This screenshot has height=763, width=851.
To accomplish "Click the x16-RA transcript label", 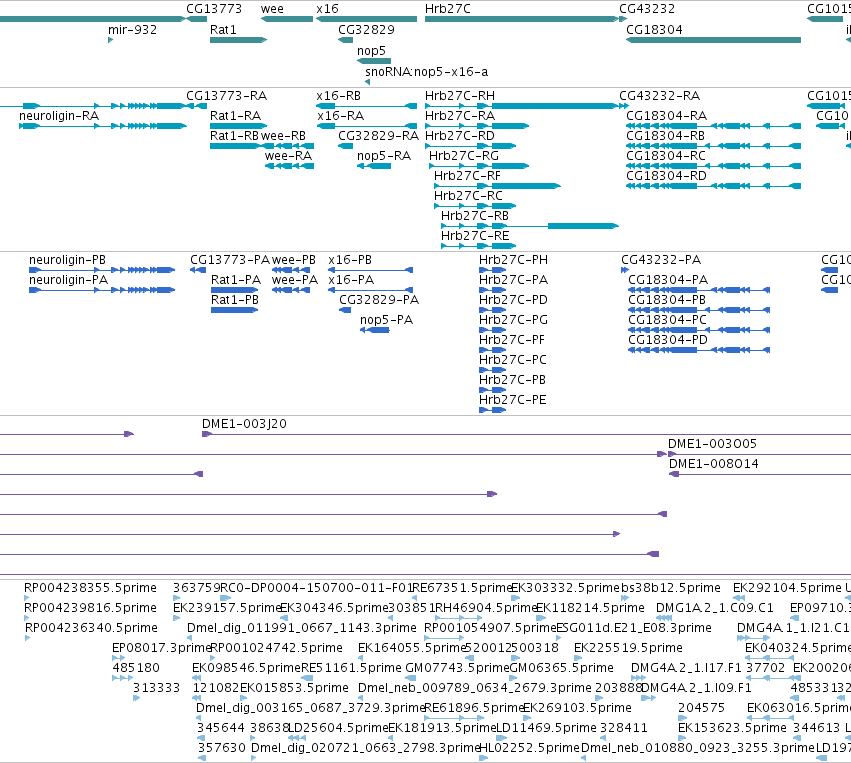I will point(340,116).
